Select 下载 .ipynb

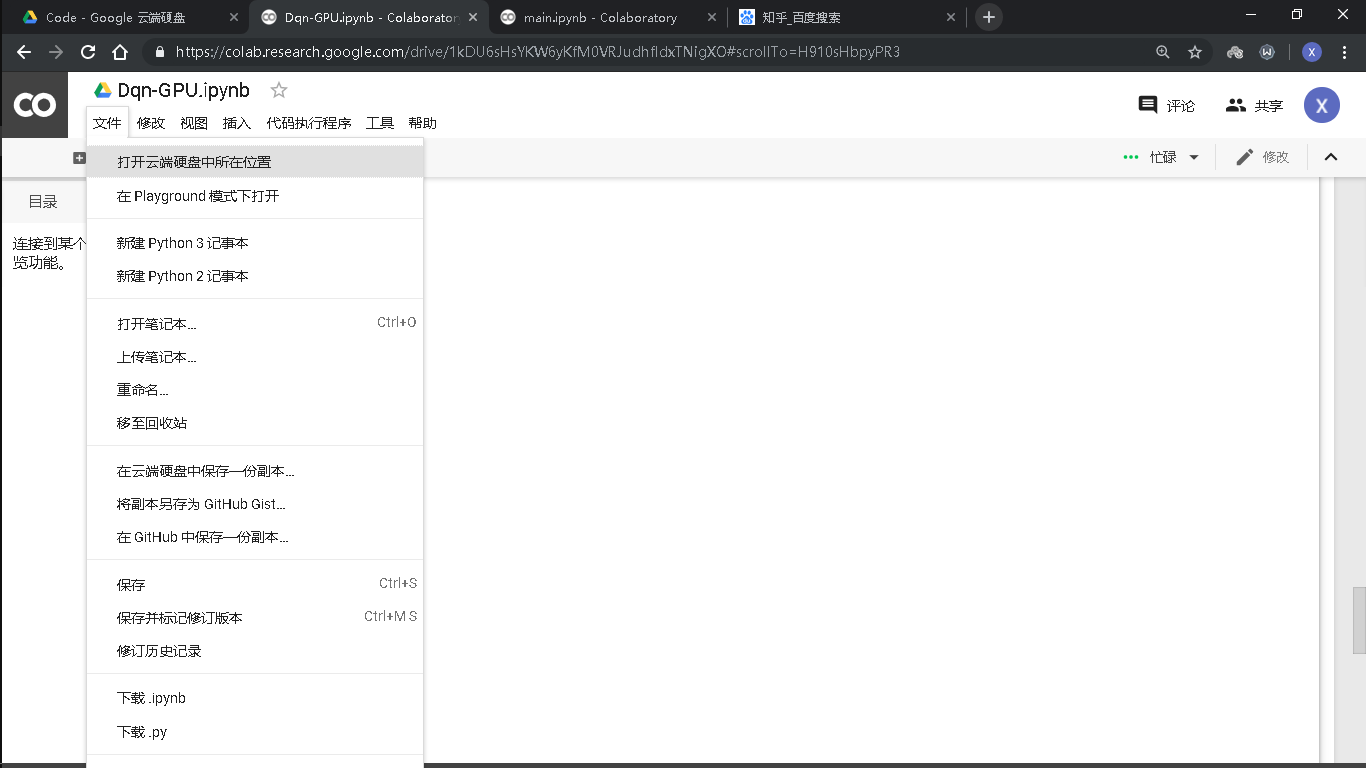255,698
